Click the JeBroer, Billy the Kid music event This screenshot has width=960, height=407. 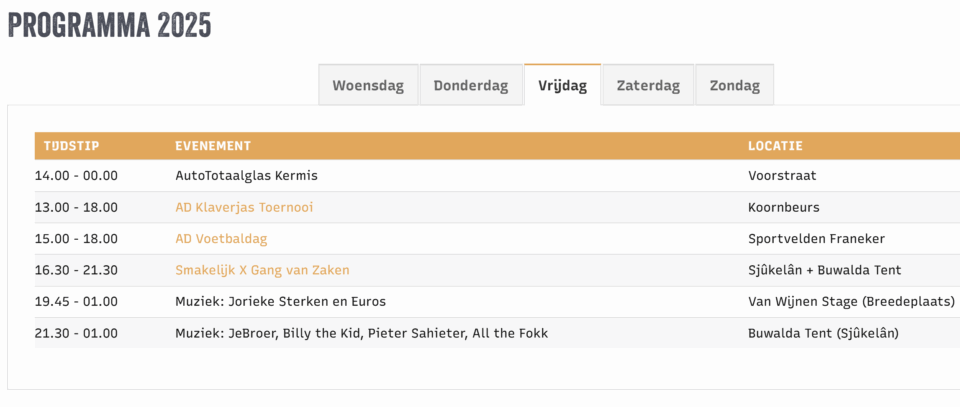[x=361, y=333]
